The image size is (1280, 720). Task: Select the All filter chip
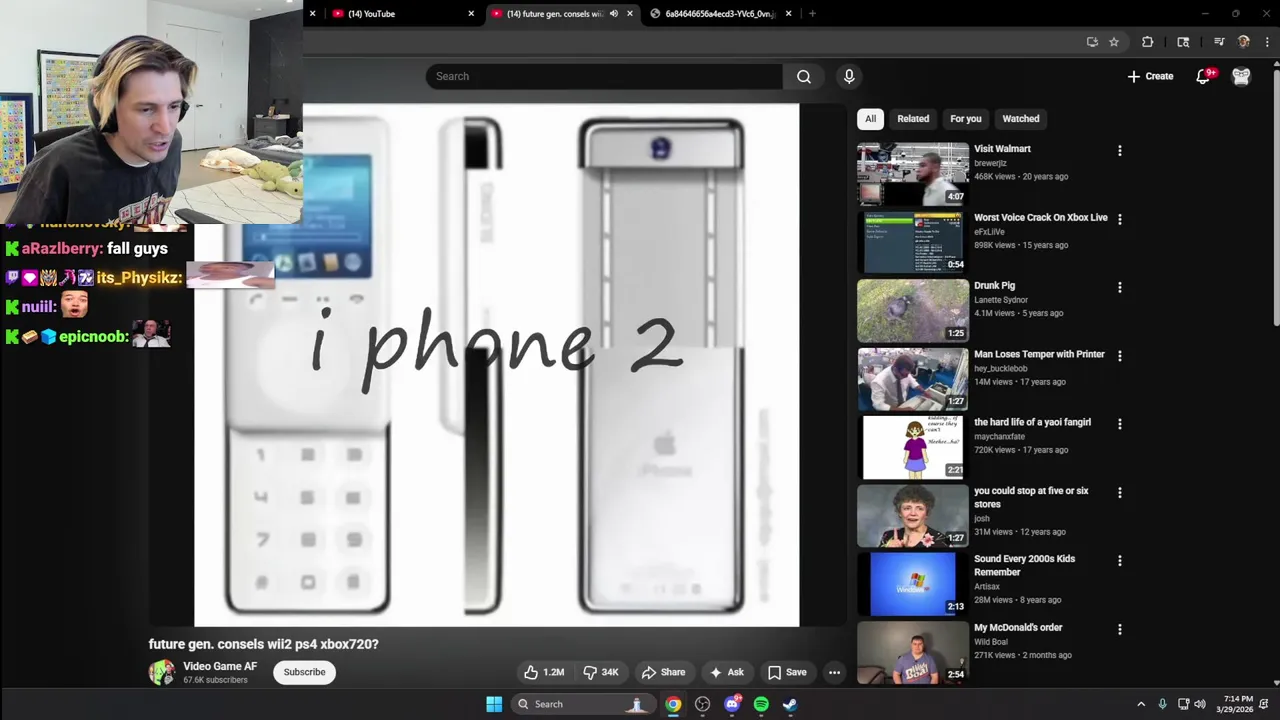[870, 118]
